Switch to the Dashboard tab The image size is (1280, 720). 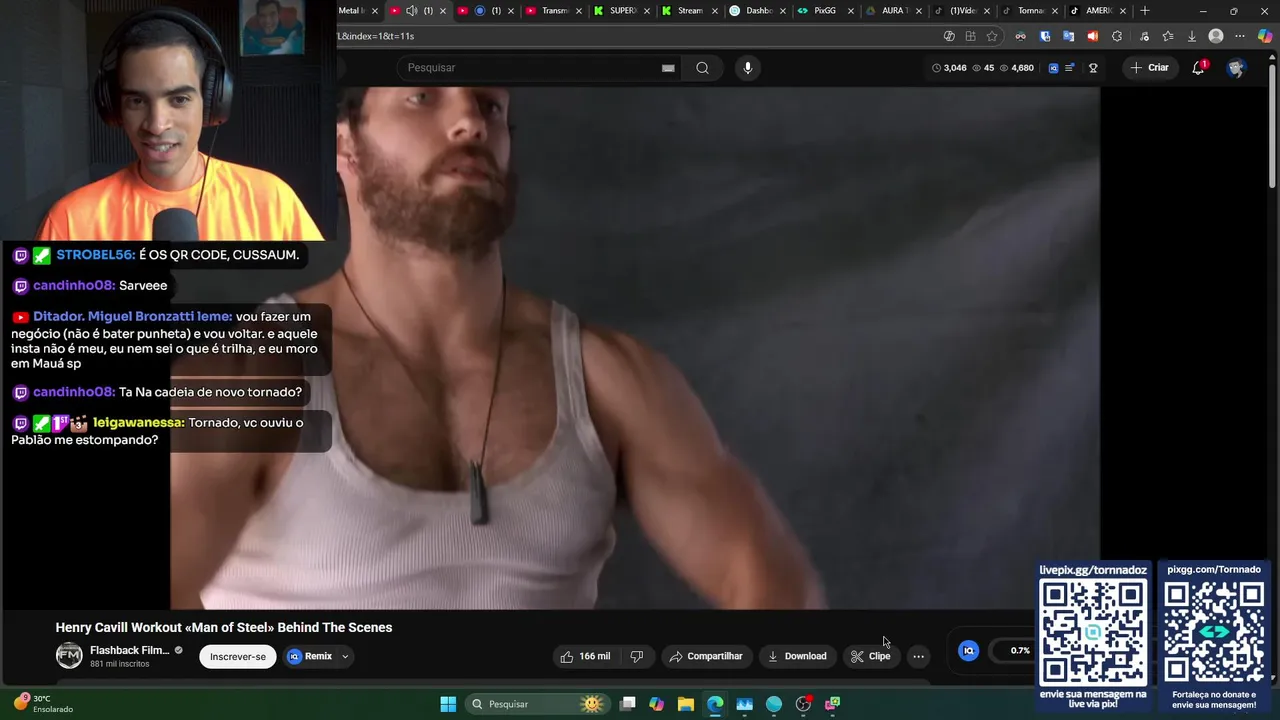[757, 11]
